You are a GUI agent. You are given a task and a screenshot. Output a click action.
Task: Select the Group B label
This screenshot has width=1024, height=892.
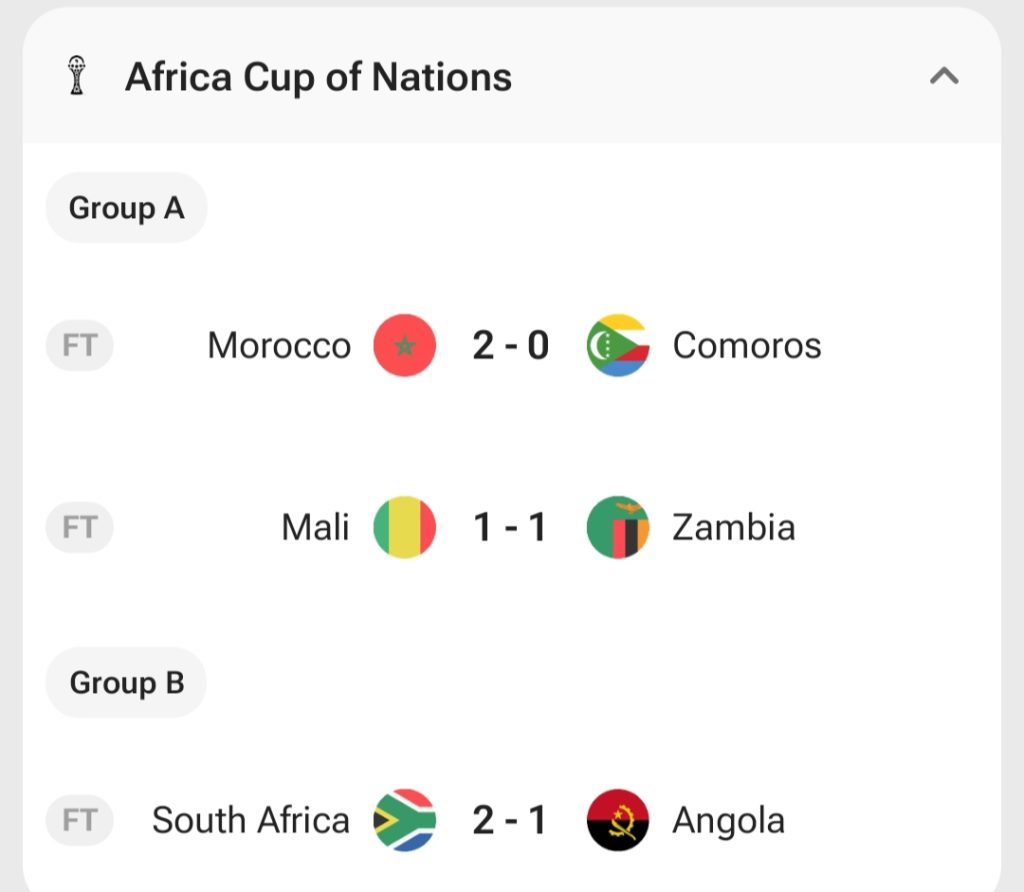tap(126, 683)
